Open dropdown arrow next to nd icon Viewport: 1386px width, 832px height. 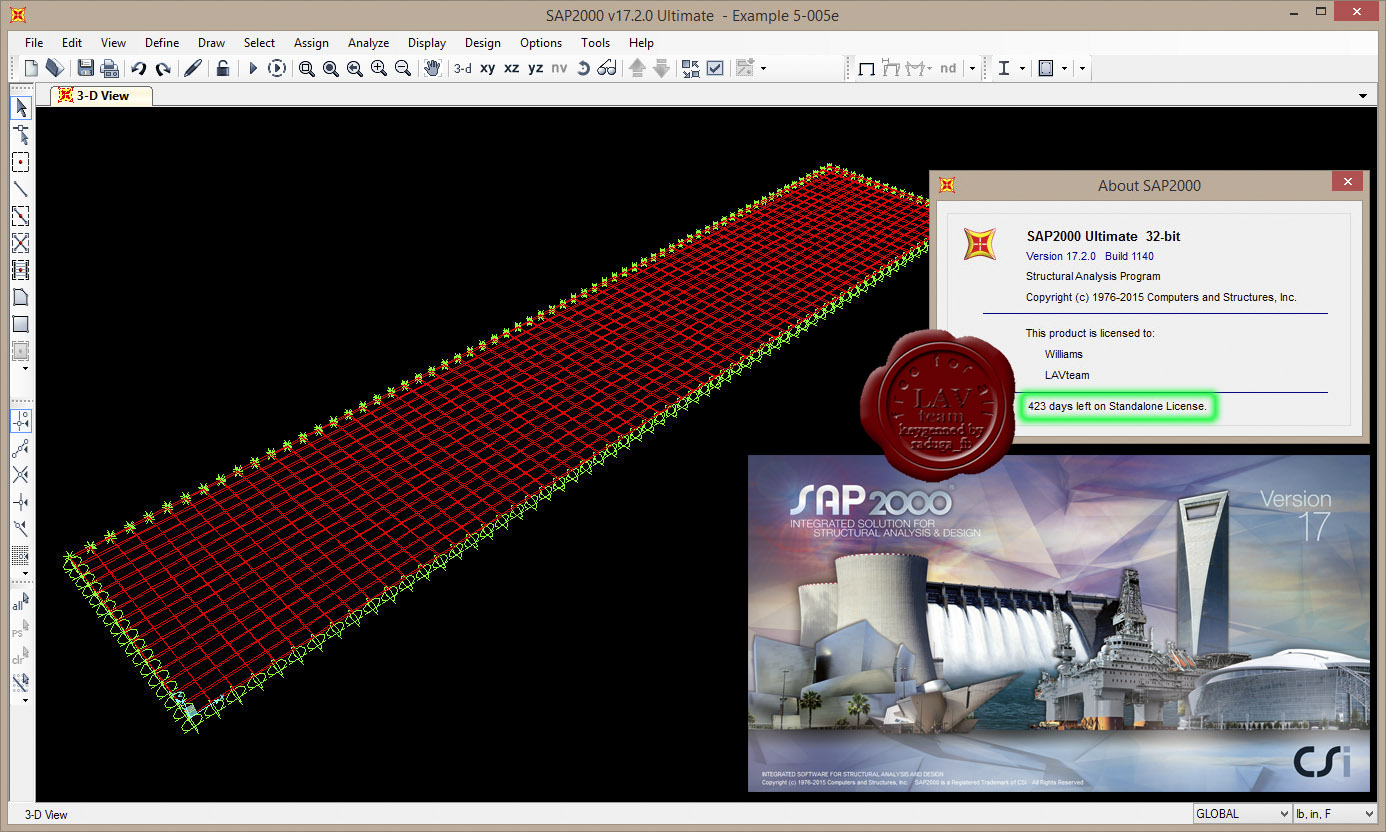coord(972,69)
